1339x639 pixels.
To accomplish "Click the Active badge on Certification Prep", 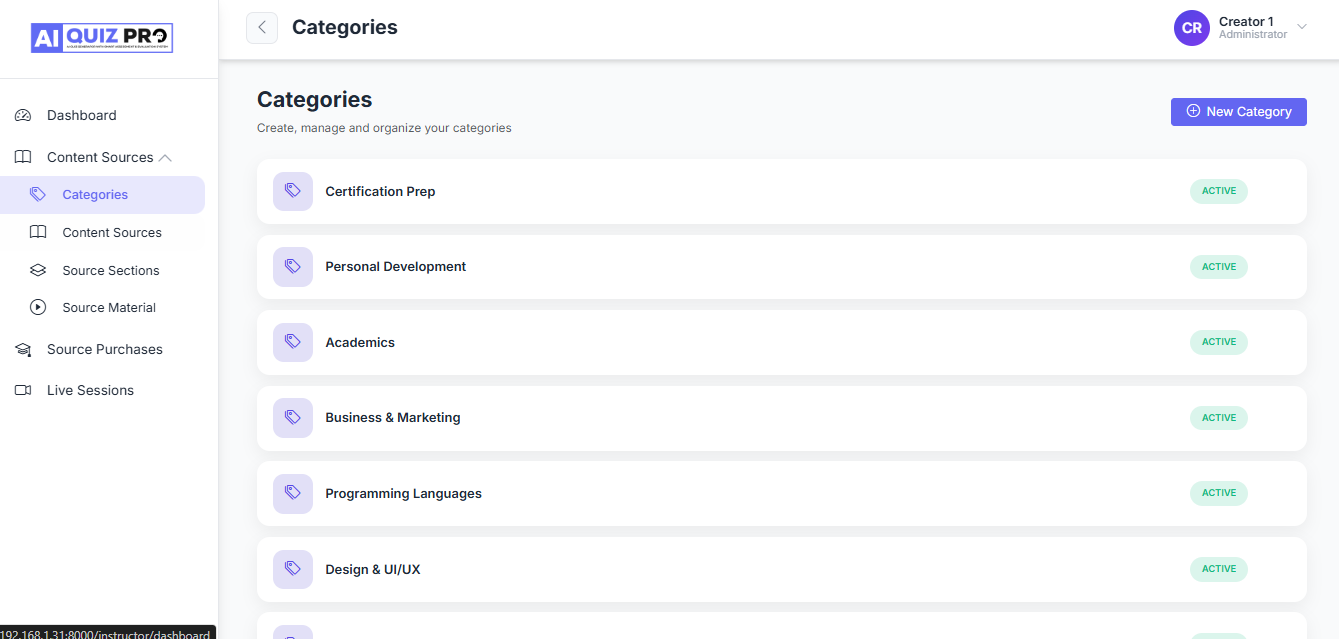I will coord(1219,191).
